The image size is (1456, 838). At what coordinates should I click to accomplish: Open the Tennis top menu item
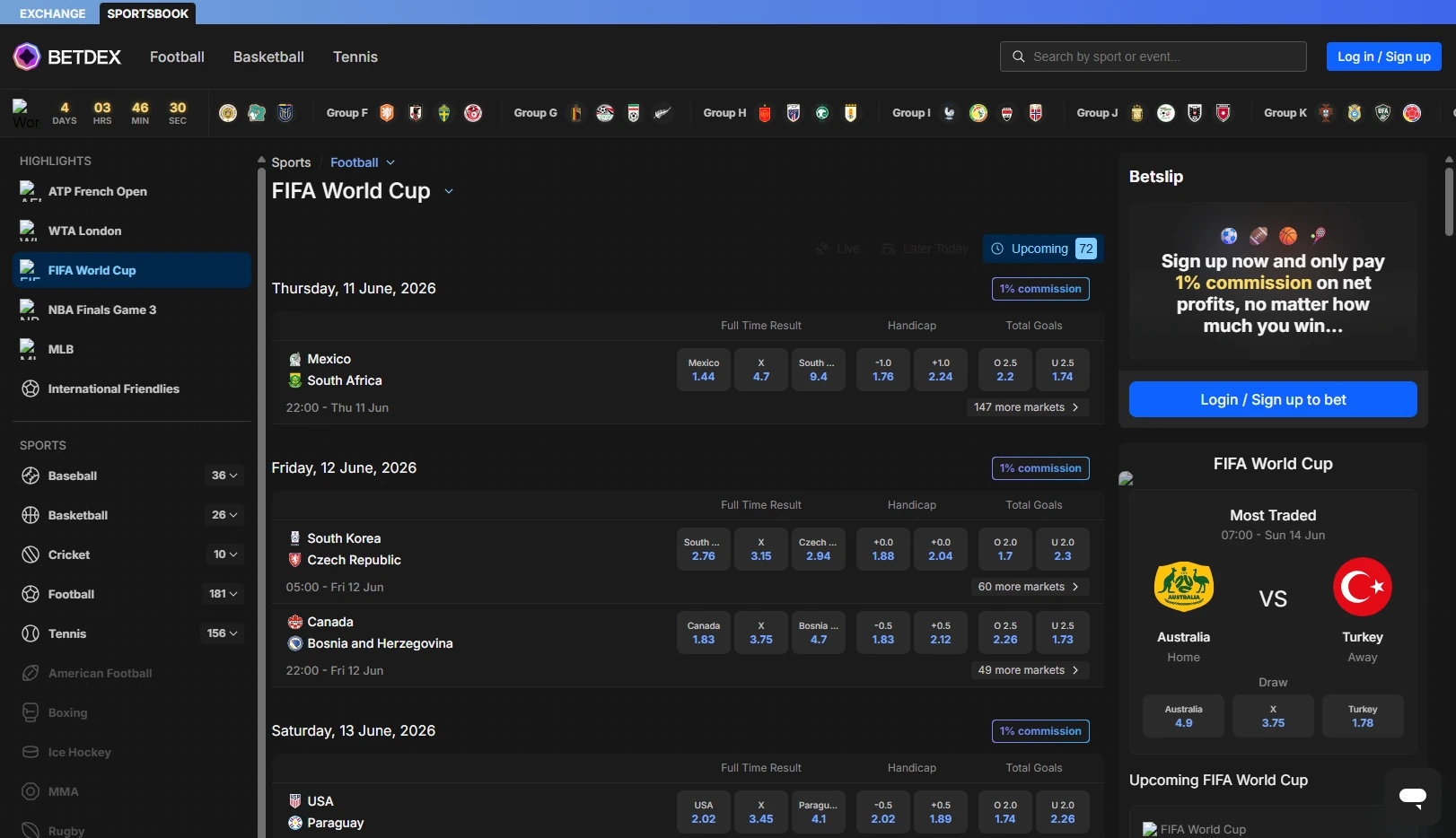355,57
